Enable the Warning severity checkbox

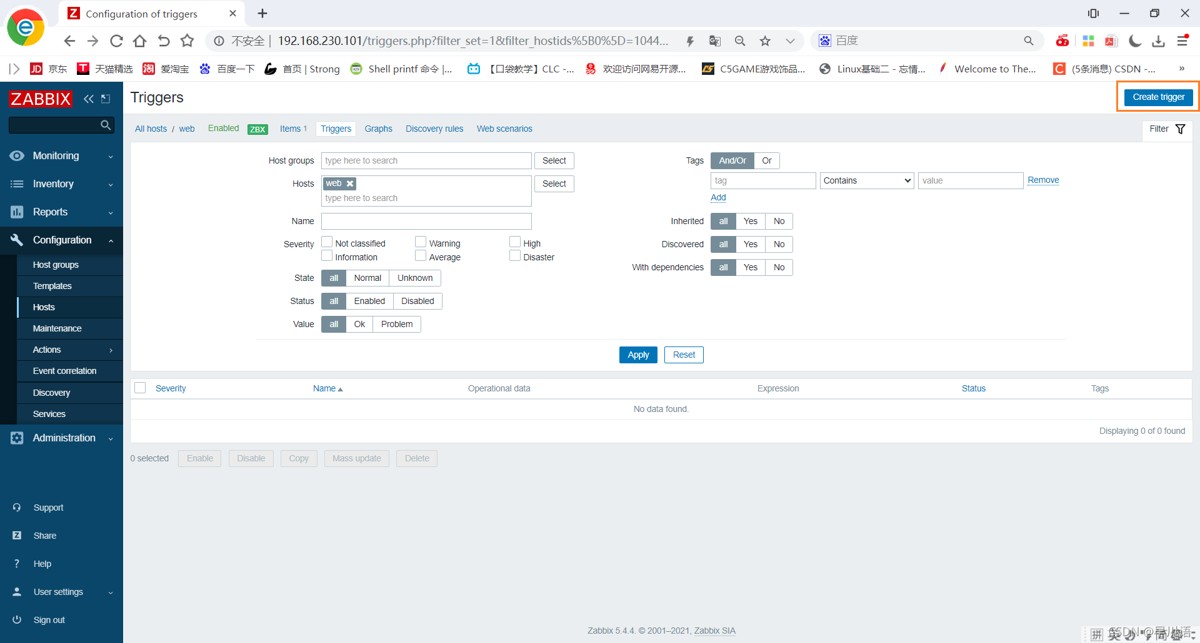pyautogui.click(x=420, y=242)
